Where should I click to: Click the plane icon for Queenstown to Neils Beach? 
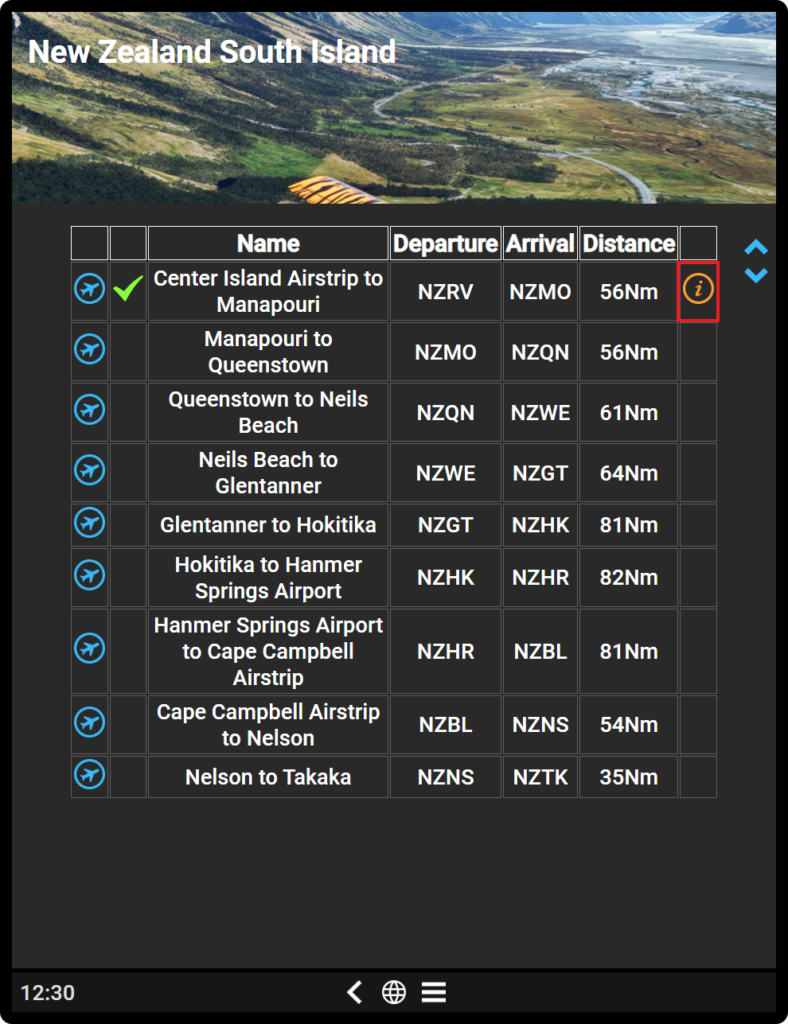89,410
